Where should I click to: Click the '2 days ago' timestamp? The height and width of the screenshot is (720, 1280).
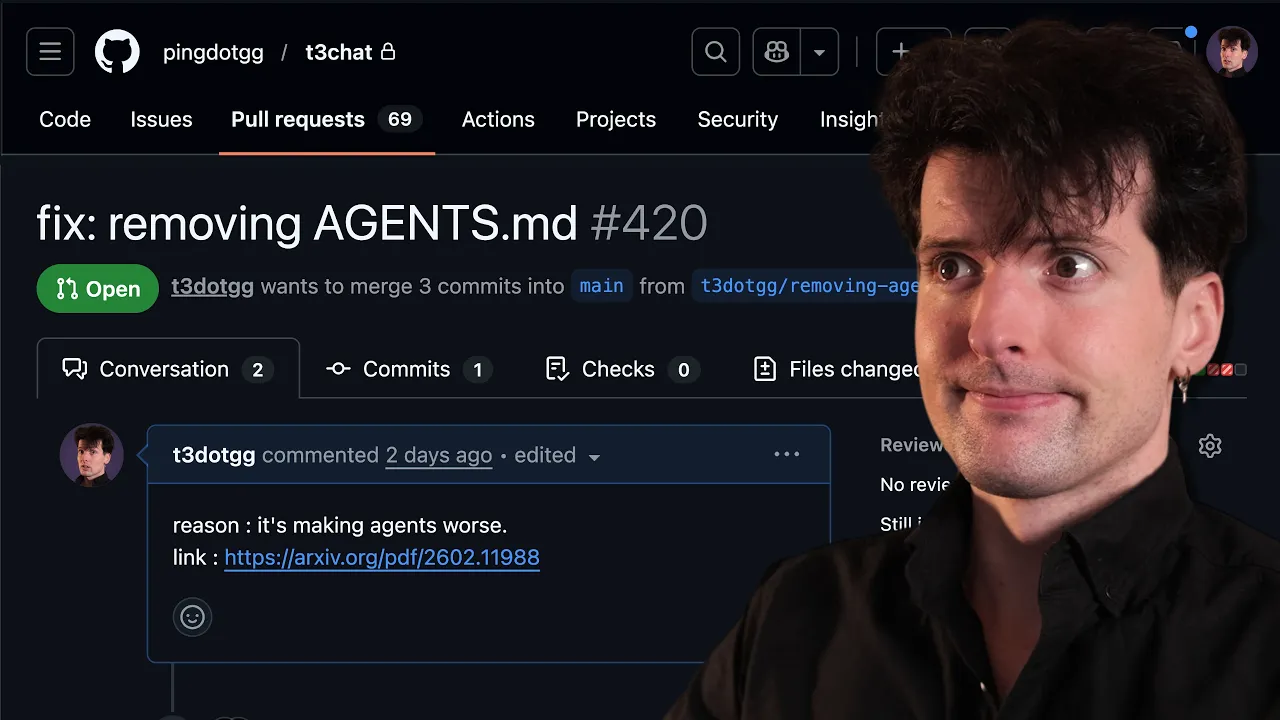[x=438, y=455]
